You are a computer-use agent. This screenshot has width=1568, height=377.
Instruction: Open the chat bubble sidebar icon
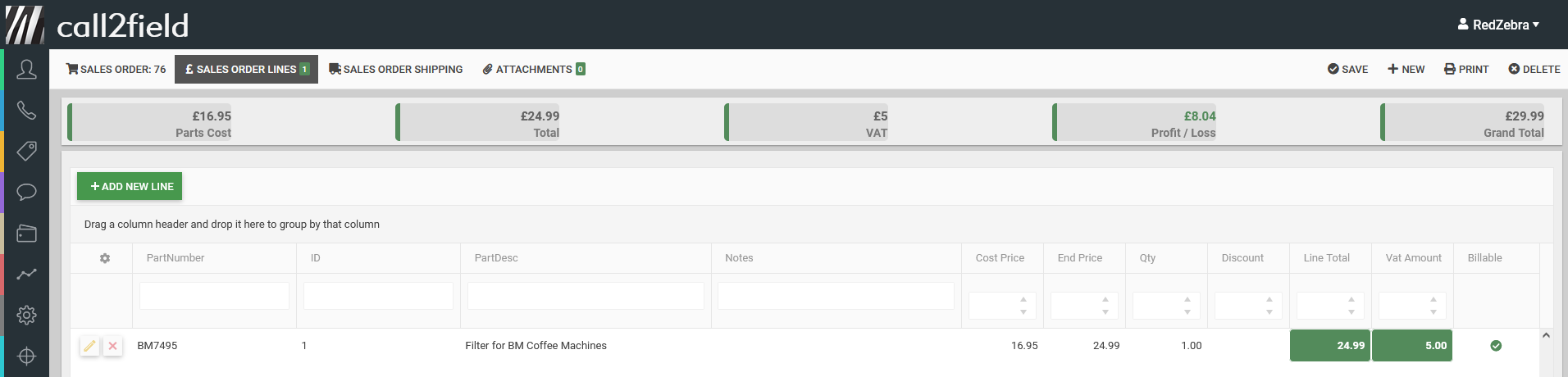pyautogui.click(x=26, y=193)
